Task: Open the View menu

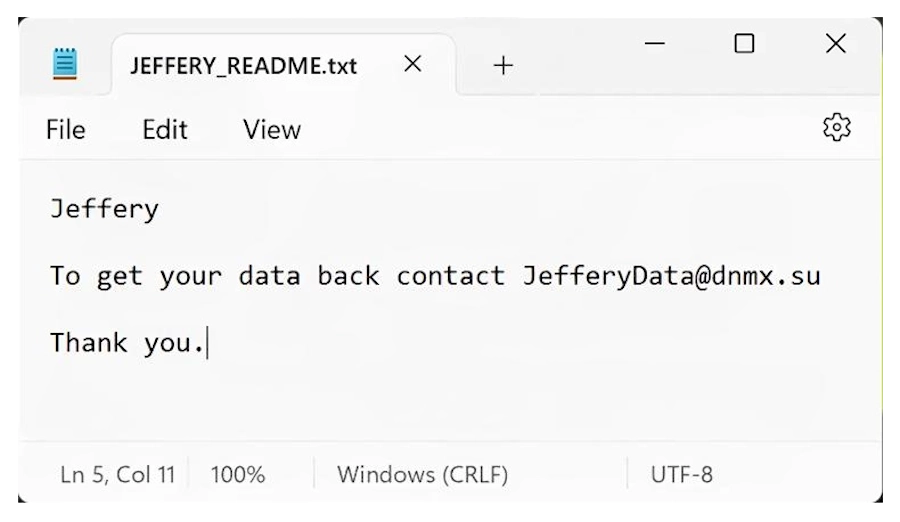Action: click(272, 129)
